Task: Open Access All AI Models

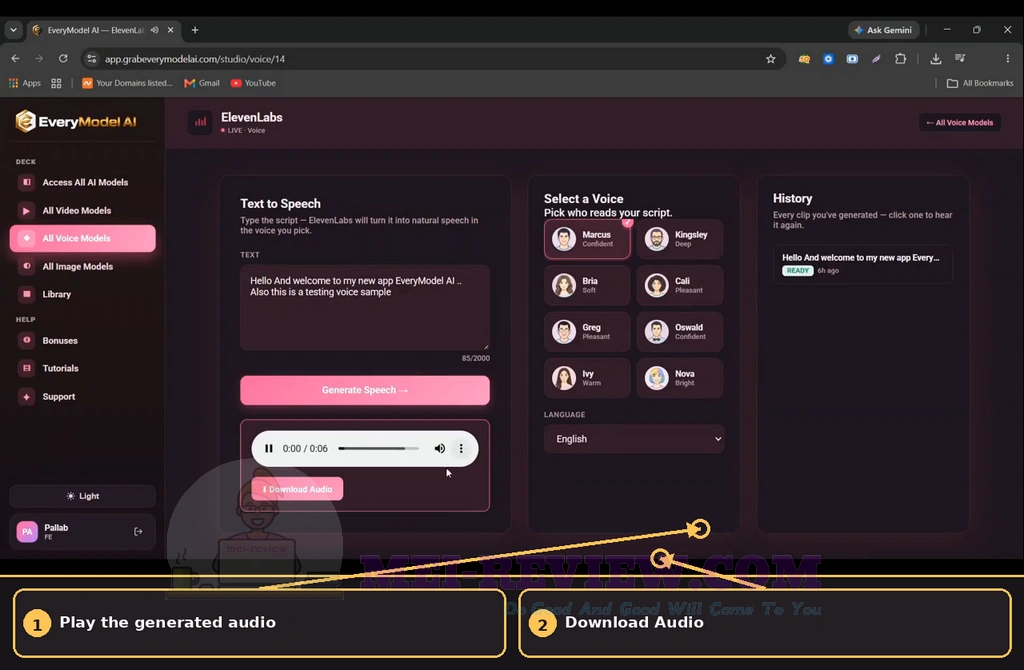Action: 83,182
